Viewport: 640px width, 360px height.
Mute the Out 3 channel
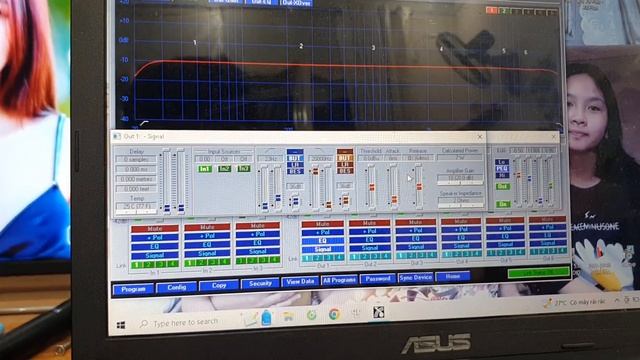click(416, 222)
